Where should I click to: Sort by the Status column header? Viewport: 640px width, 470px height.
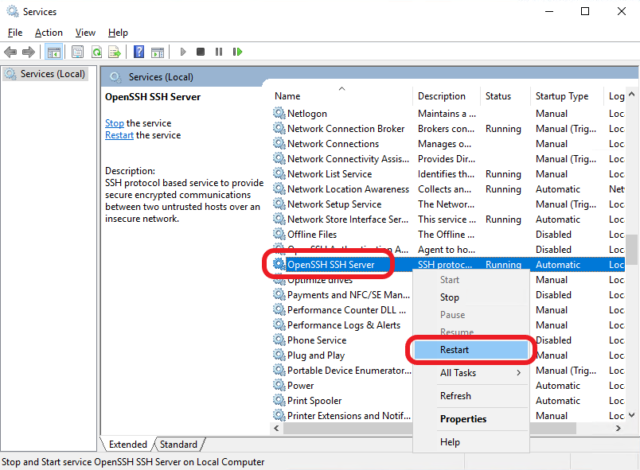click(x=505, y=96)
